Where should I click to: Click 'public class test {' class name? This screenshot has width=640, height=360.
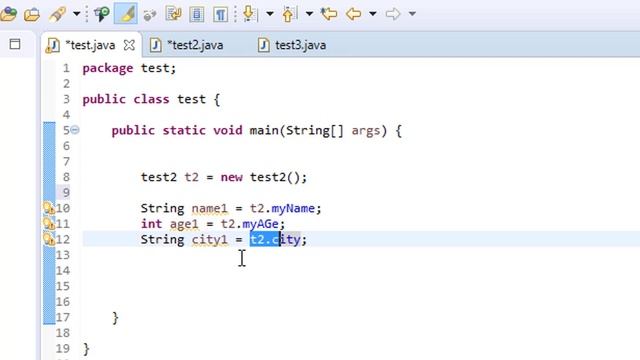(191, 99)
